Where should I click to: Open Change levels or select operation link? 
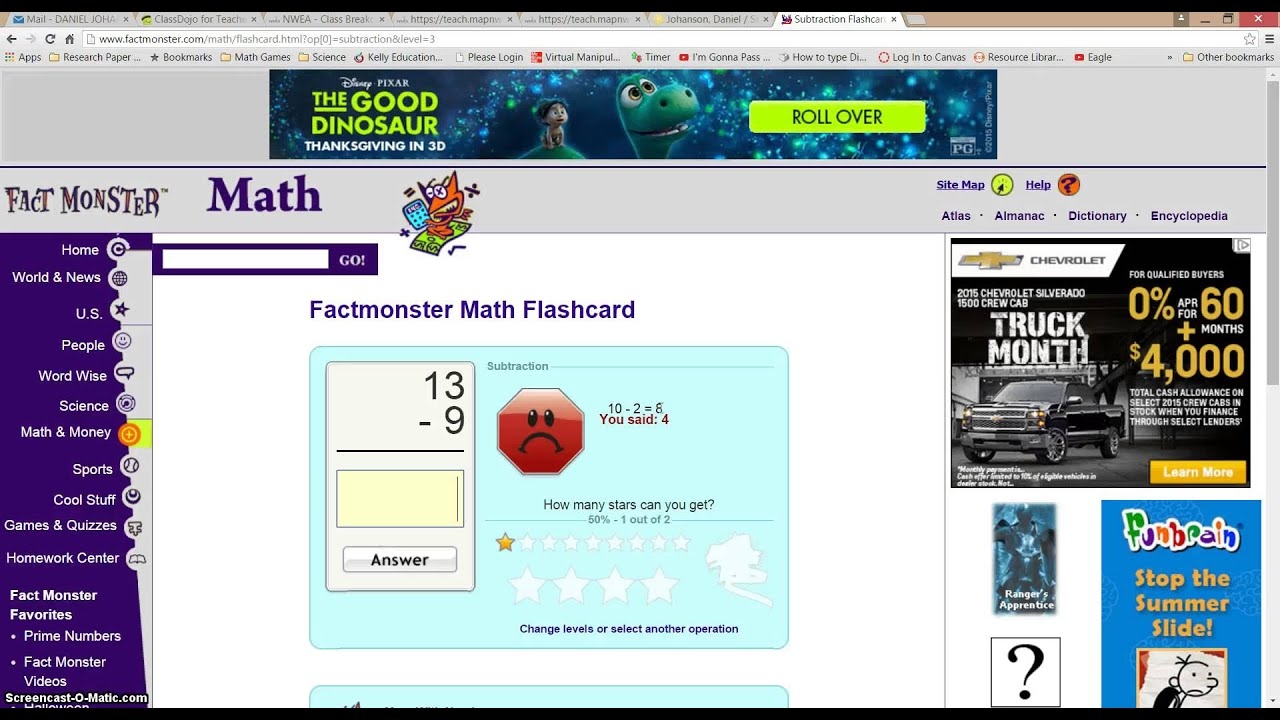click(x=628, y=629)
